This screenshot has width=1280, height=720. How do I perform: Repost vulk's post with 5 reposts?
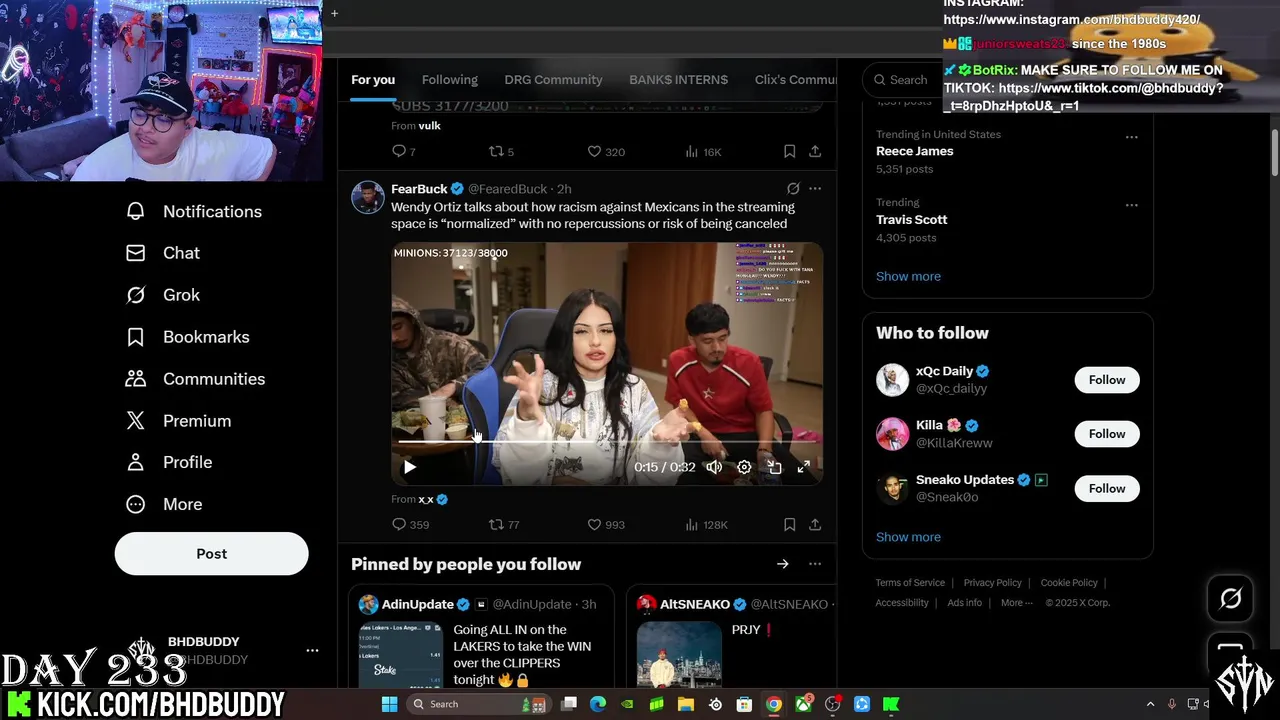pos(500,151)
